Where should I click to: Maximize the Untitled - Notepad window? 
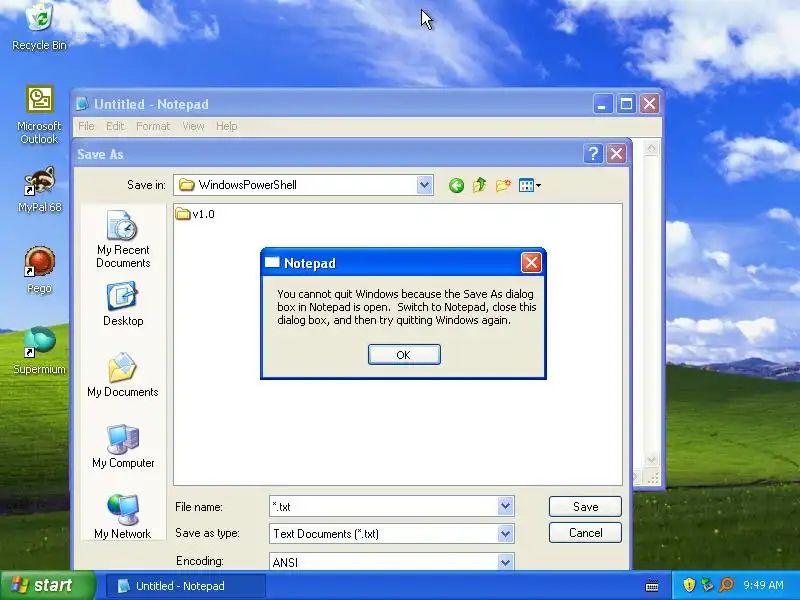[626, 104]
